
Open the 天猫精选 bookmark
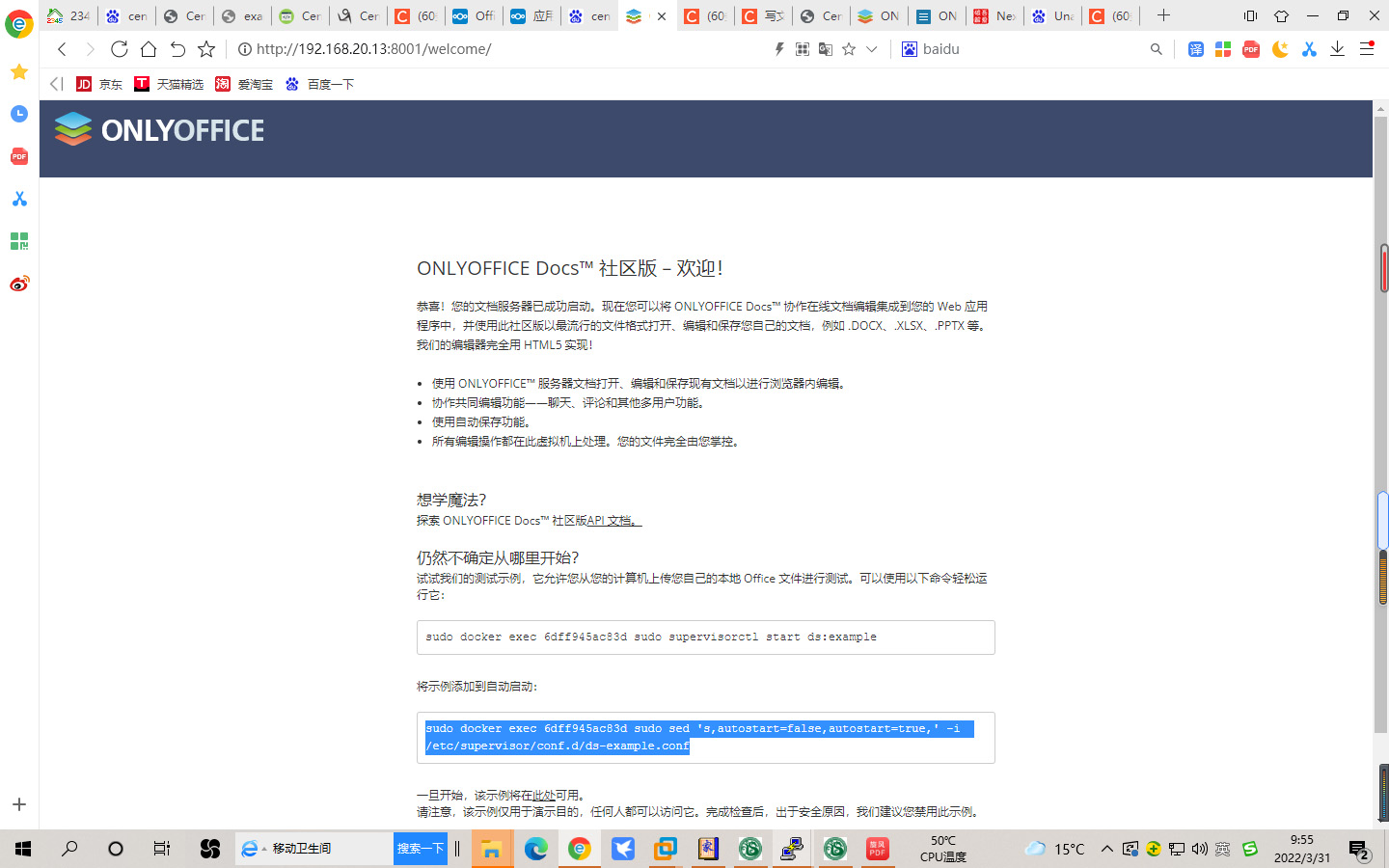[169, 84]
